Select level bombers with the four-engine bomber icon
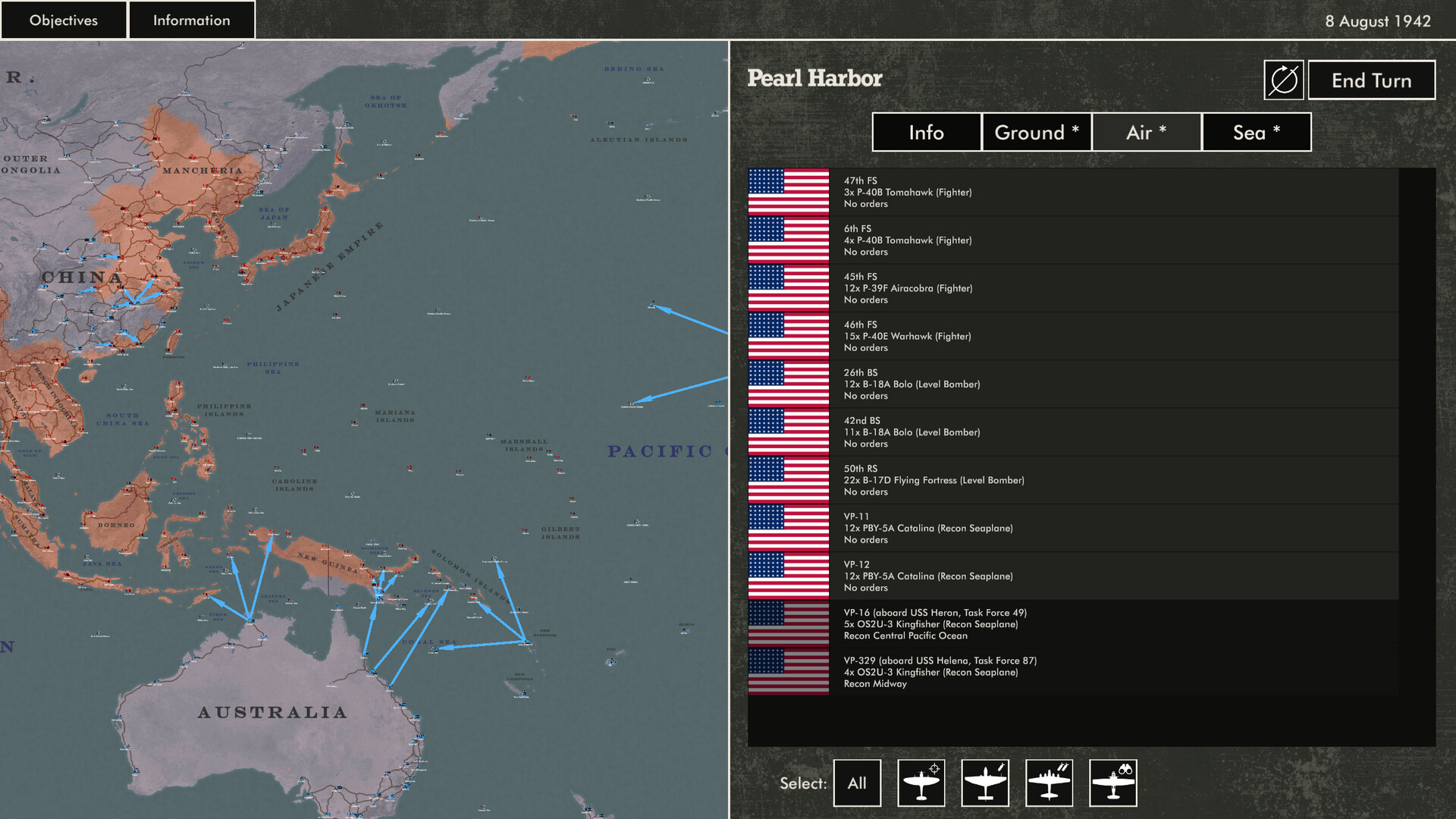Viewport: 1456px width, 819px height. pos(1050,783)
